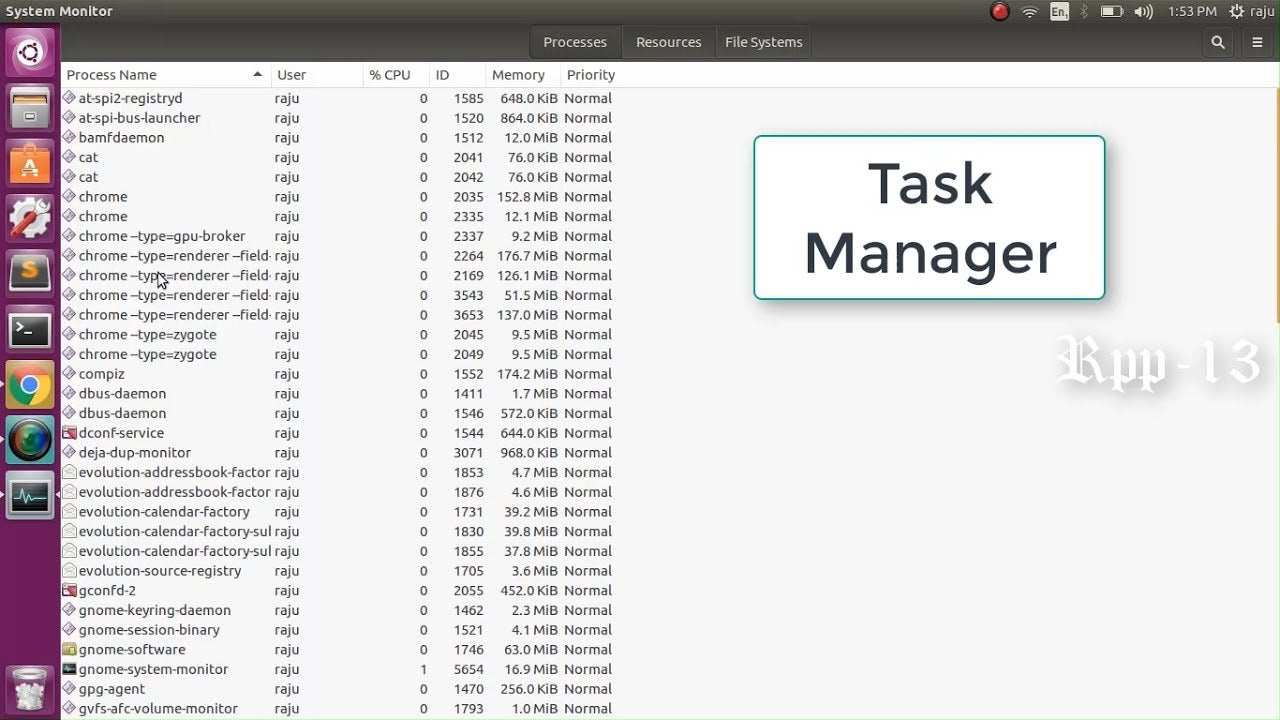Screen dimensions: 1280x720
Task: Open the Wi-Fi network indicator
Action: tap(1029, 11)
